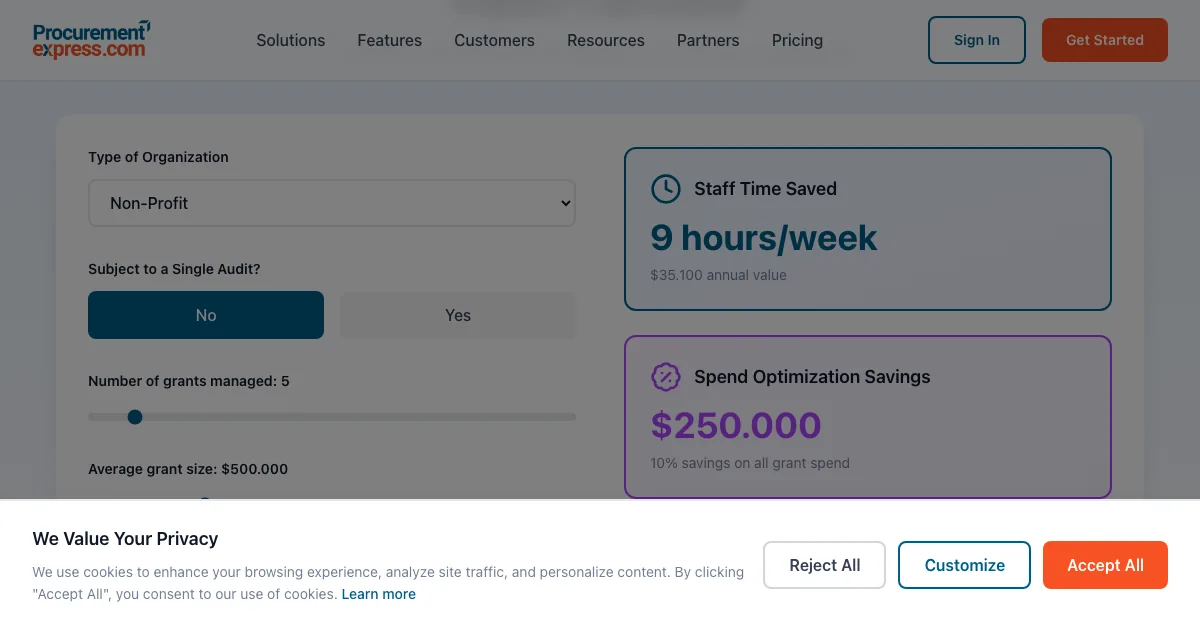Open the Type of Organization dropdown

332,203
